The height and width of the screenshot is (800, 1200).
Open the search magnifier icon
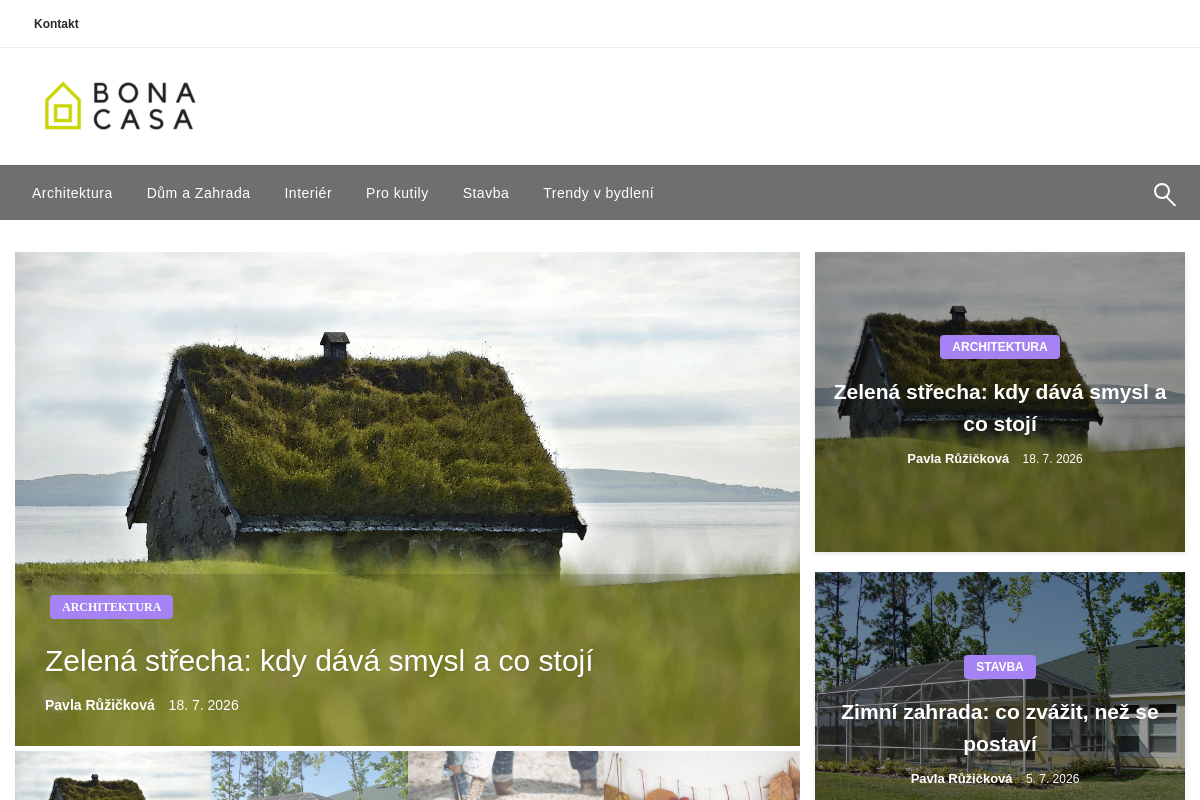1164,194
